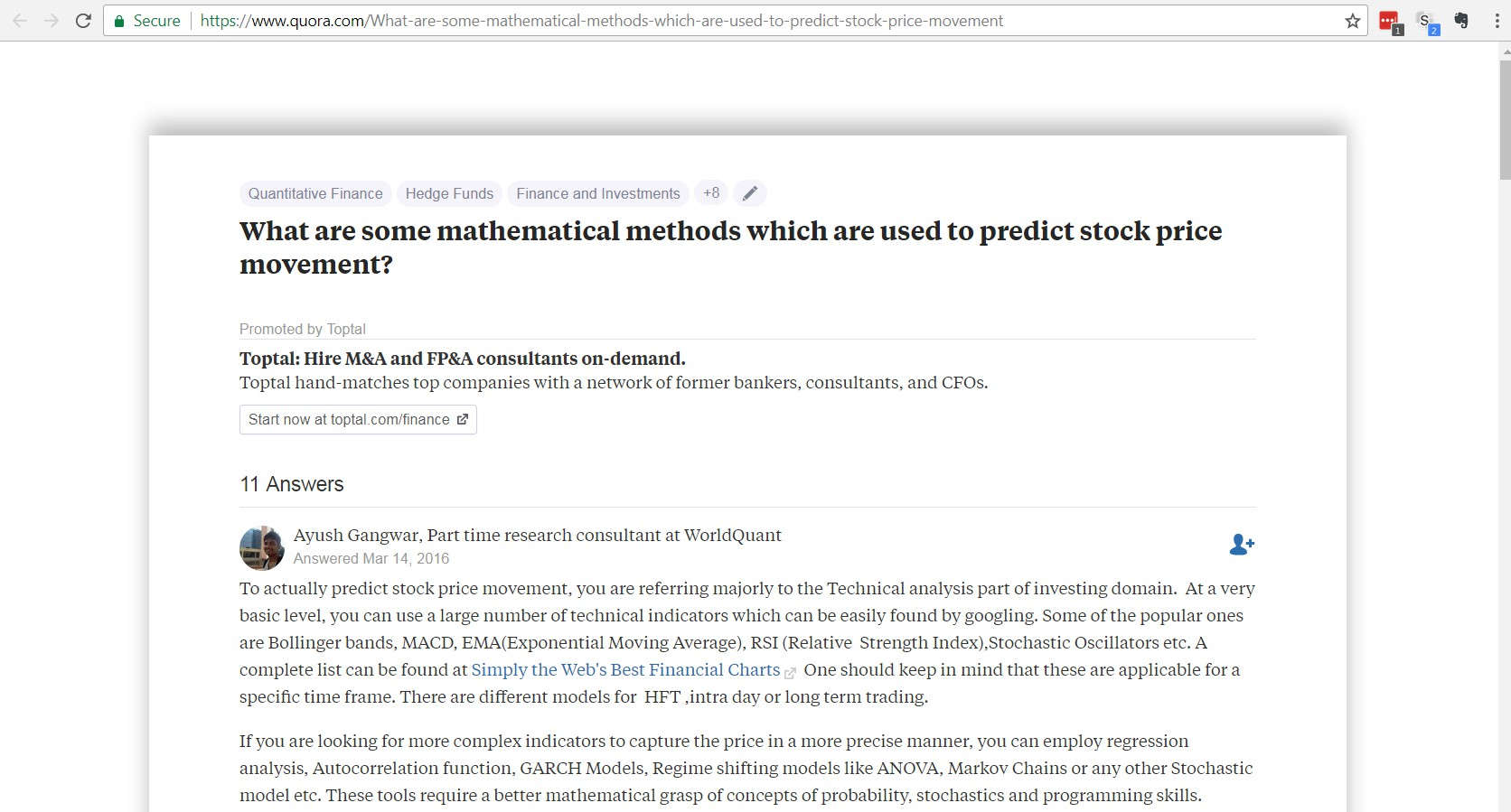View secure site info via the padlock icon

[119, 21]
